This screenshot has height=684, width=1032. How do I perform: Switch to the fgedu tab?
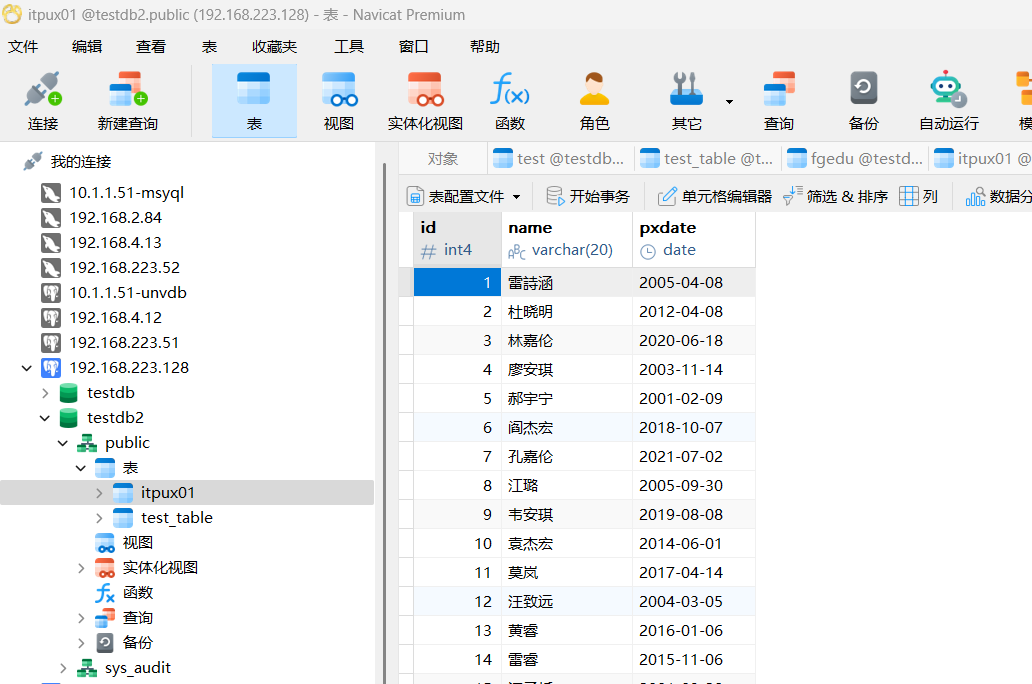pos(855,158)
